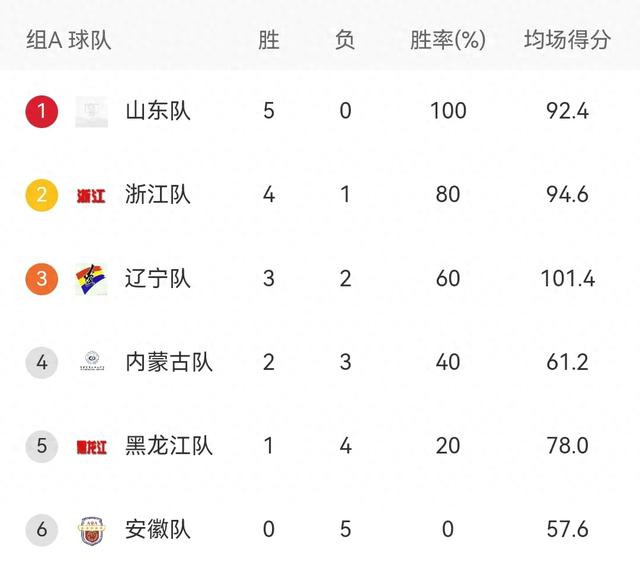The width and height of the screenshot is (640, 575).
Task: Click the red Zhejiang team logo
Action: pos(91,196)
